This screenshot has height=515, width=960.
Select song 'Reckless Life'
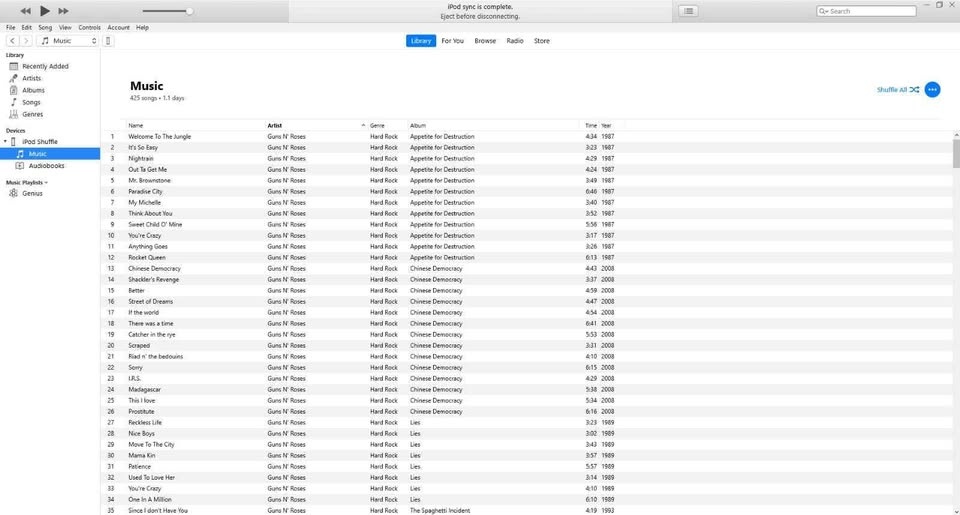point(145,423)
